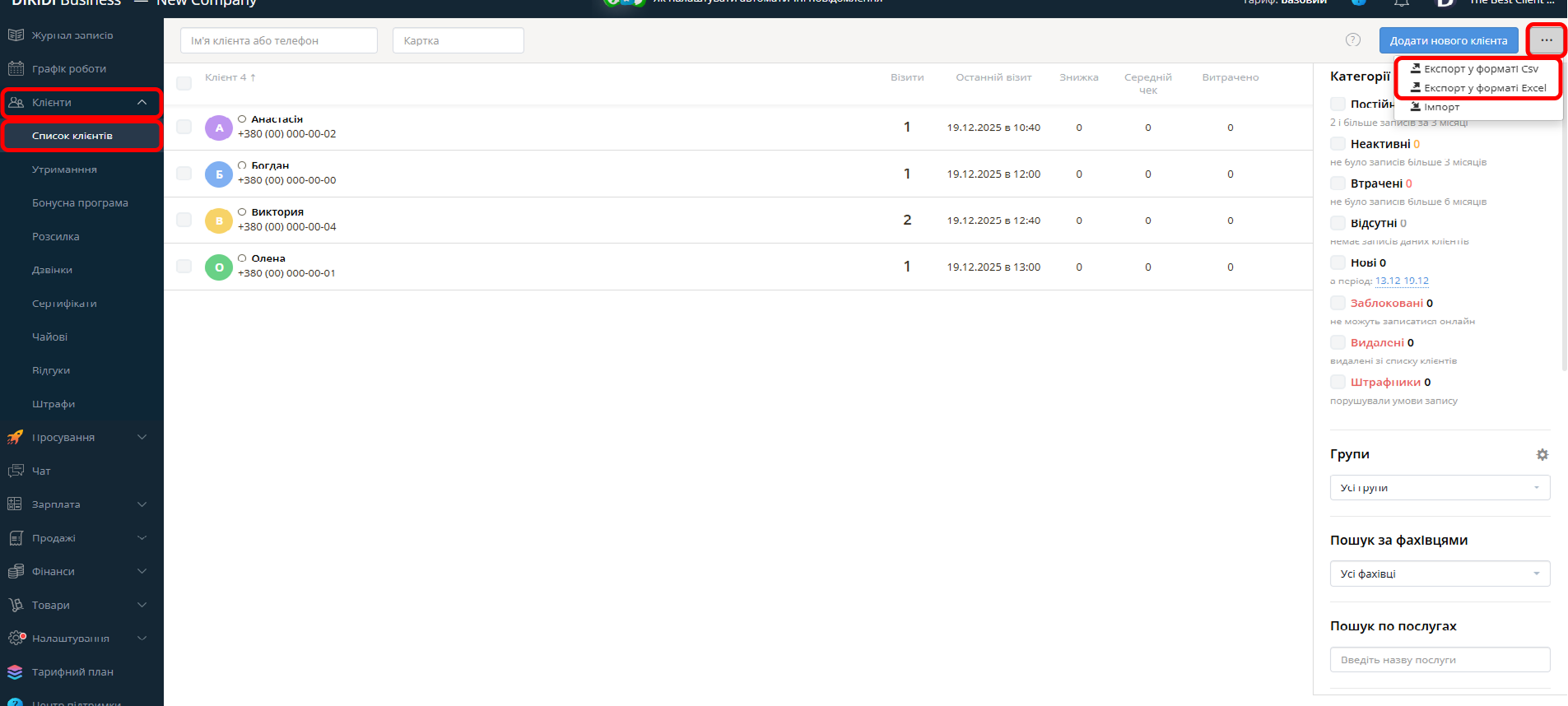Select the checkbox for client Богдан
Screen dimensions: 1568x706
184,174
